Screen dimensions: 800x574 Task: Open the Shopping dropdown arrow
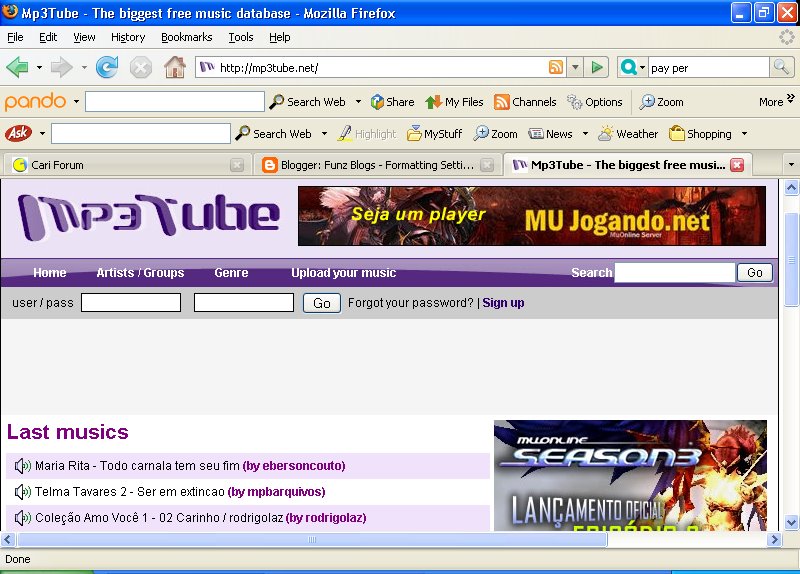pos(744,134)
